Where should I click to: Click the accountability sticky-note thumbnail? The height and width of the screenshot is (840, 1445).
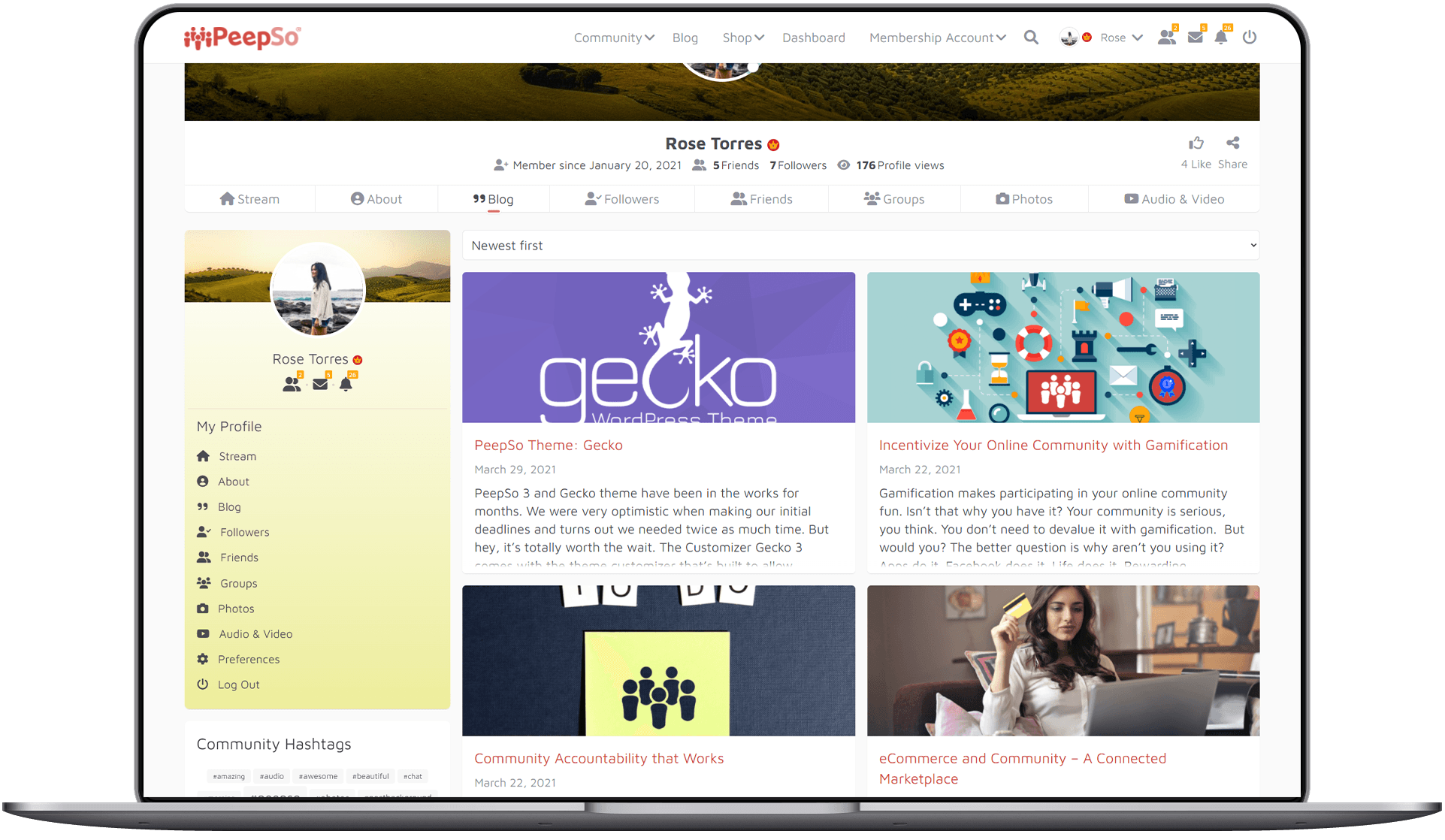click(658, 660)
